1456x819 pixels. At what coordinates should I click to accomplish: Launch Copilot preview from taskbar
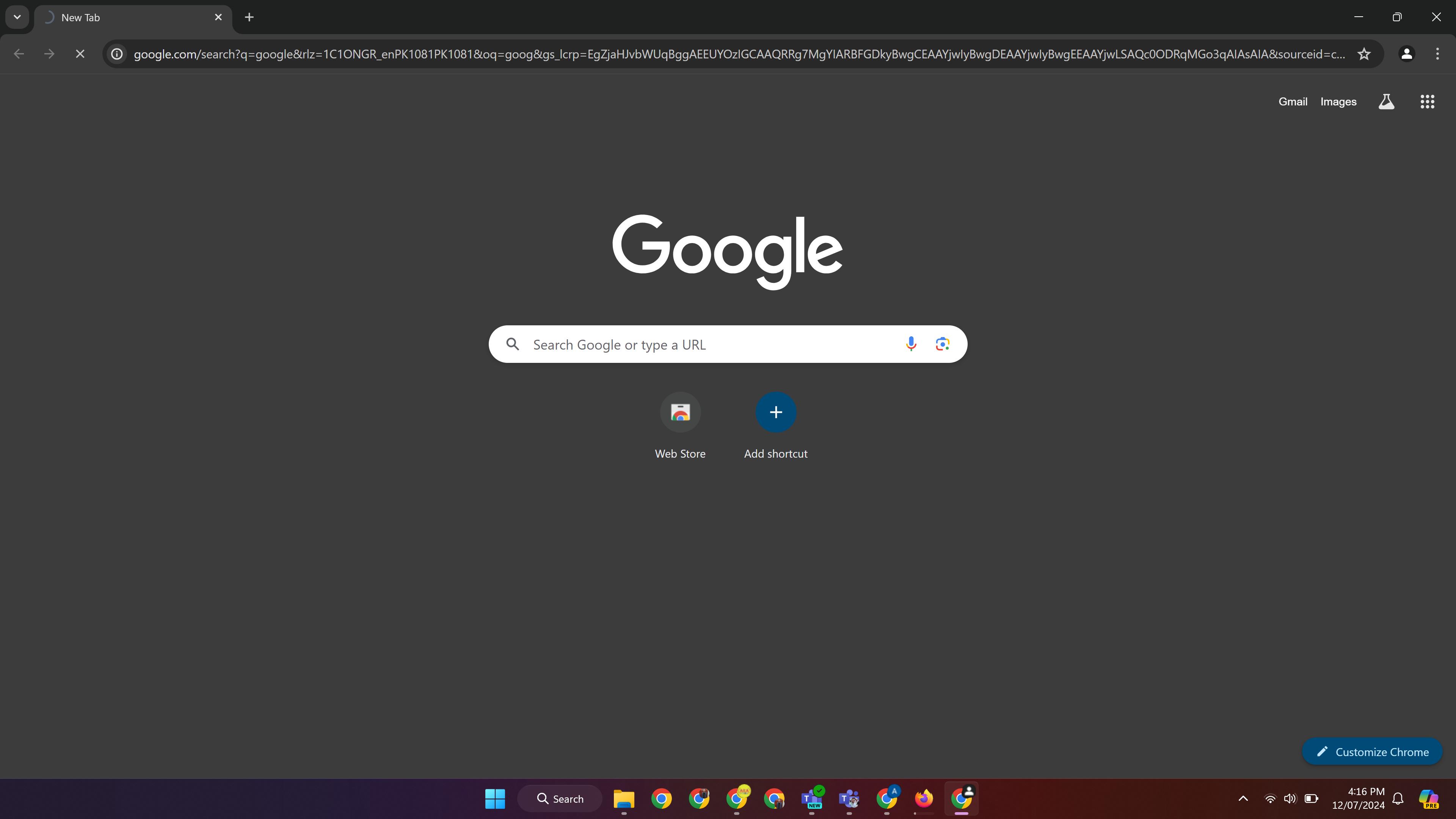pyautogui.click(x=1428, y=799)
